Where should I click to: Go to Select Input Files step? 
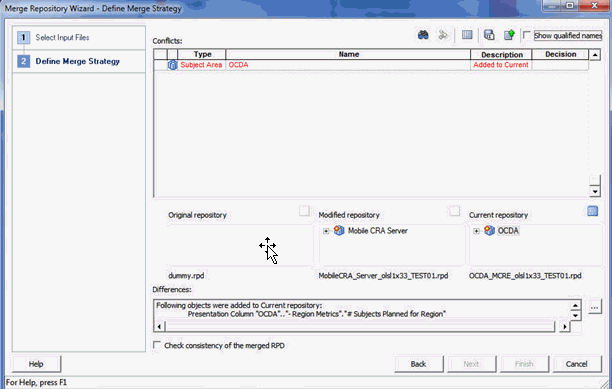point(62,37)
